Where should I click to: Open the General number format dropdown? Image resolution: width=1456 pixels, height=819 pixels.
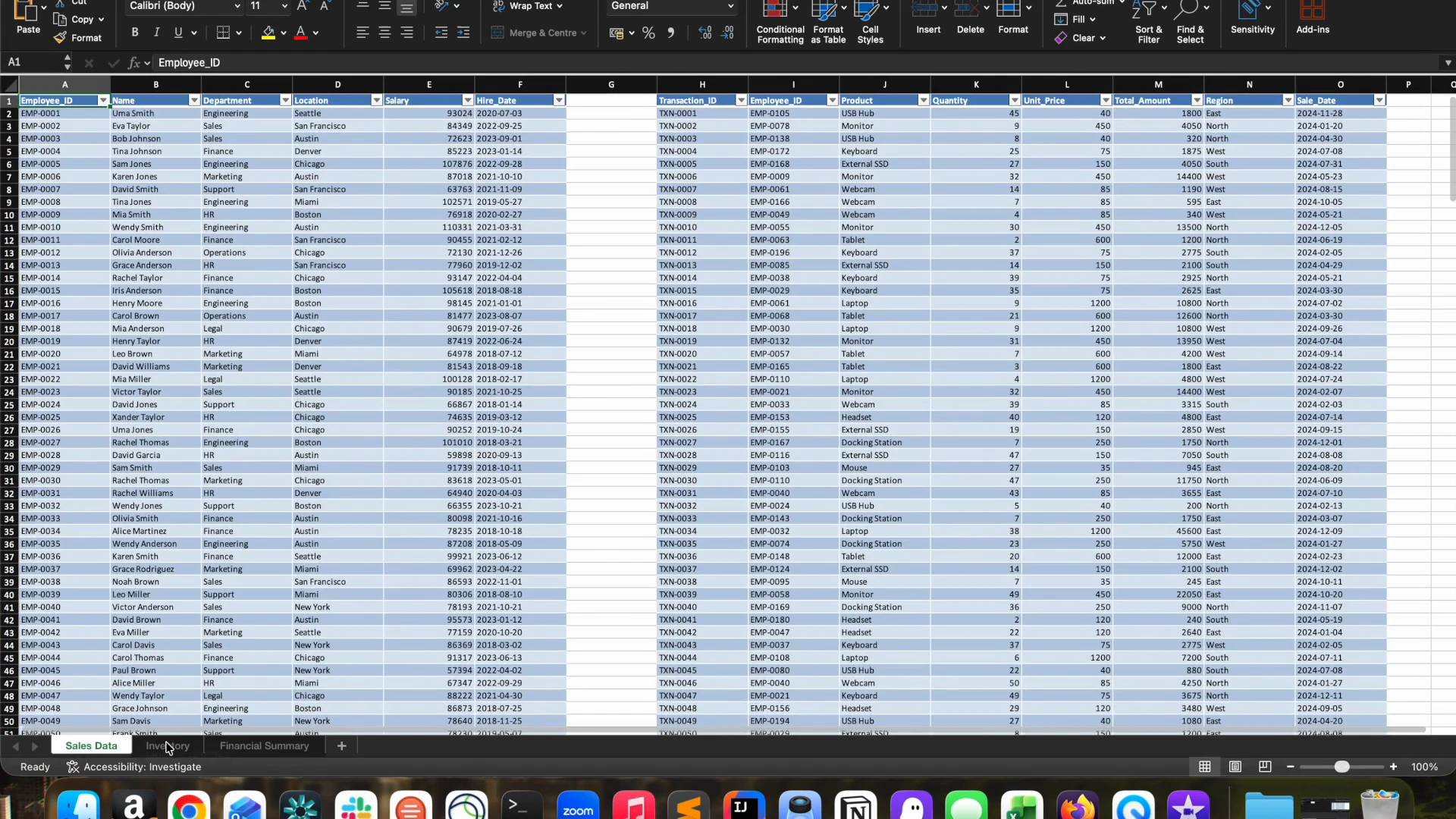(x=670, y=6)
